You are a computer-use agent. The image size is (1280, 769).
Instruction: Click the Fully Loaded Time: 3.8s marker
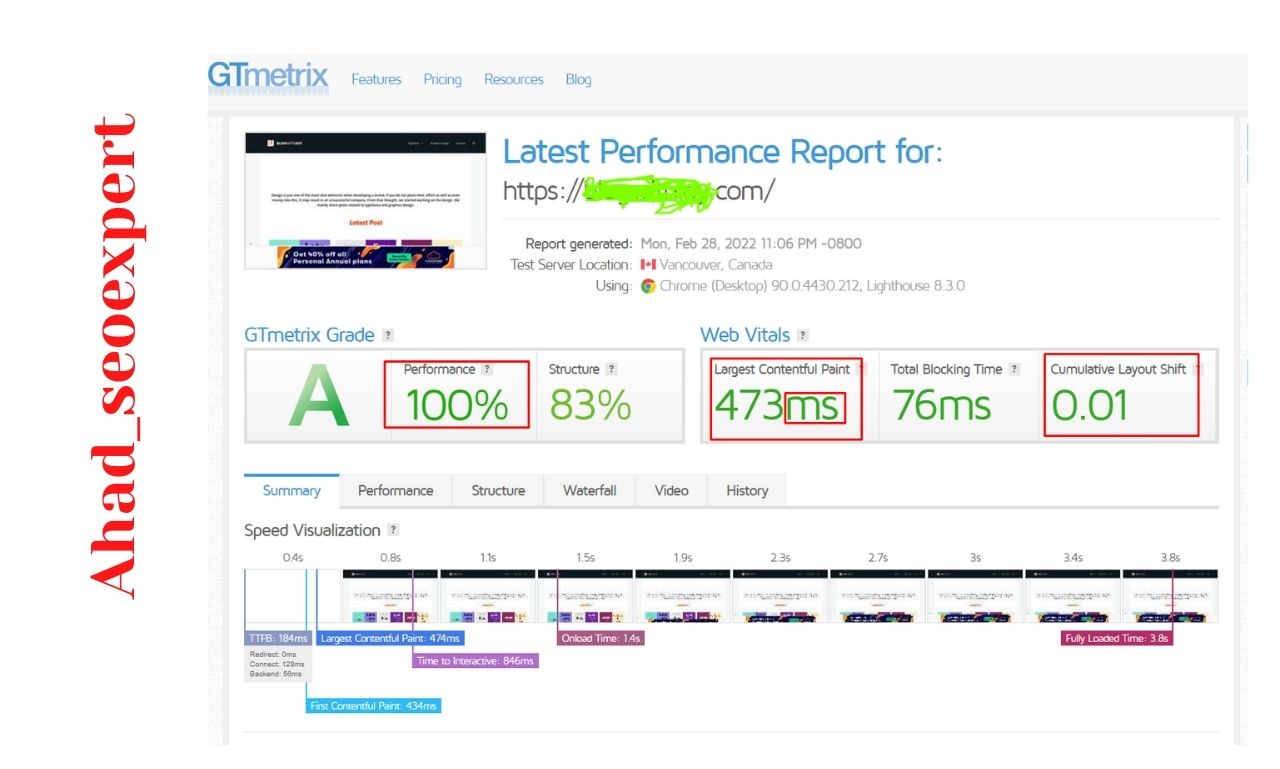tap(1117, 638)
